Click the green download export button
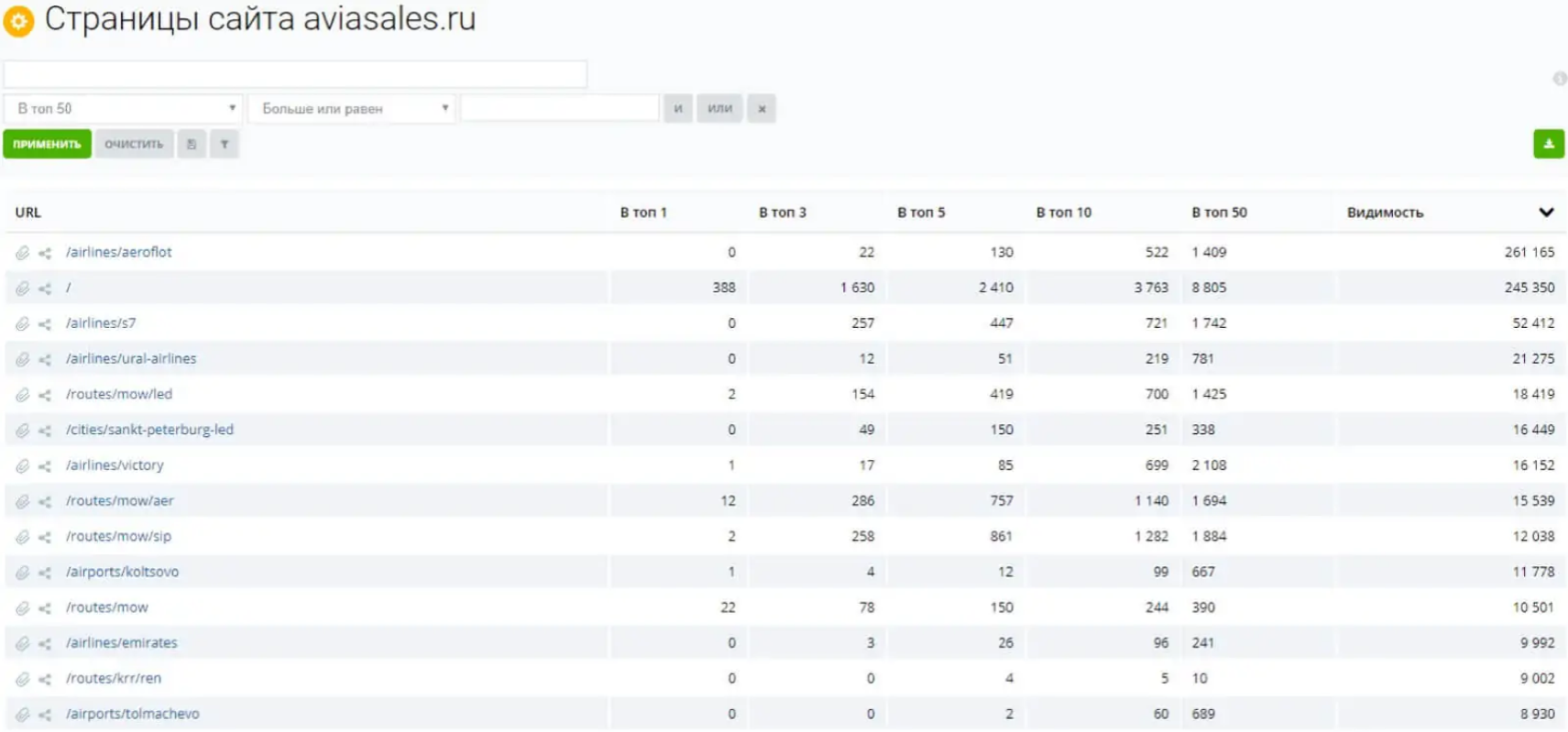 [x=1549, y=144]
